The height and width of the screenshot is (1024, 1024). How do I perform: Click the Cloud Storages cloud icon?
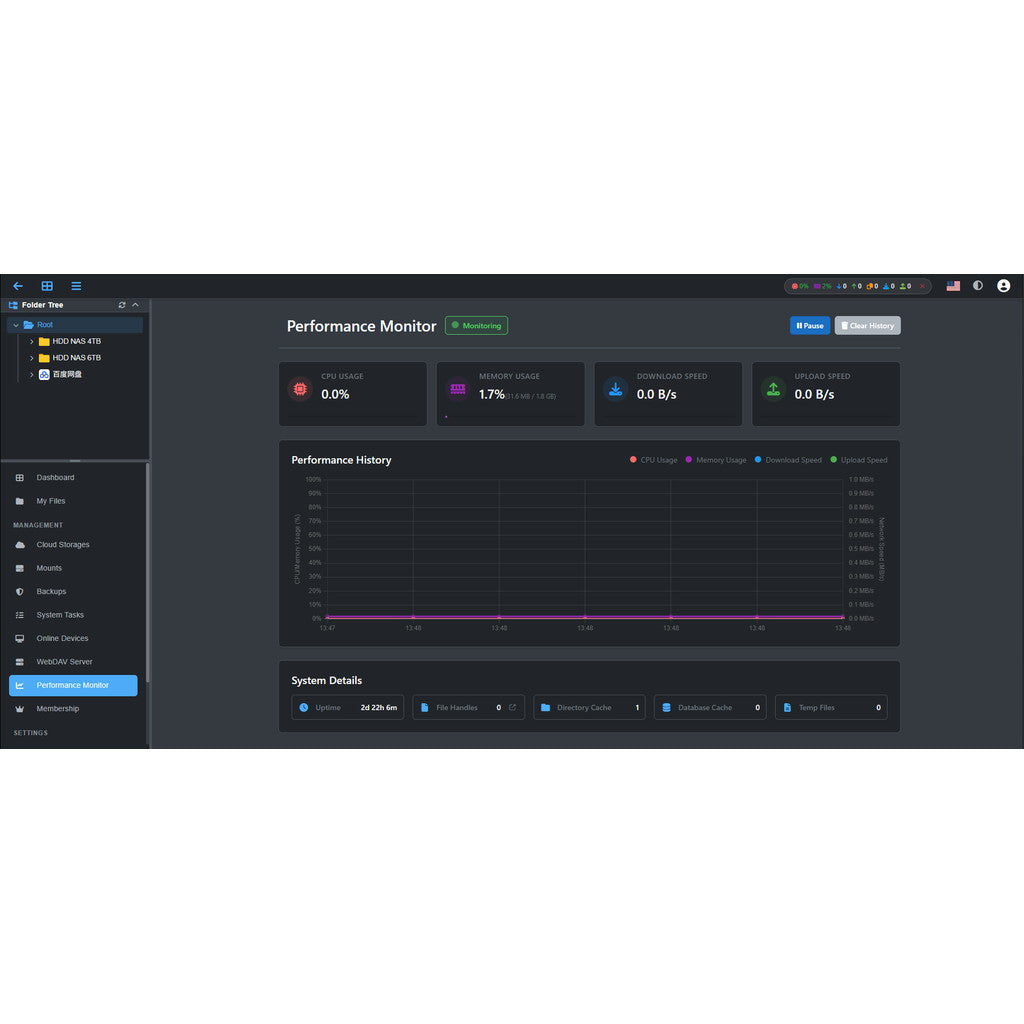20,545
